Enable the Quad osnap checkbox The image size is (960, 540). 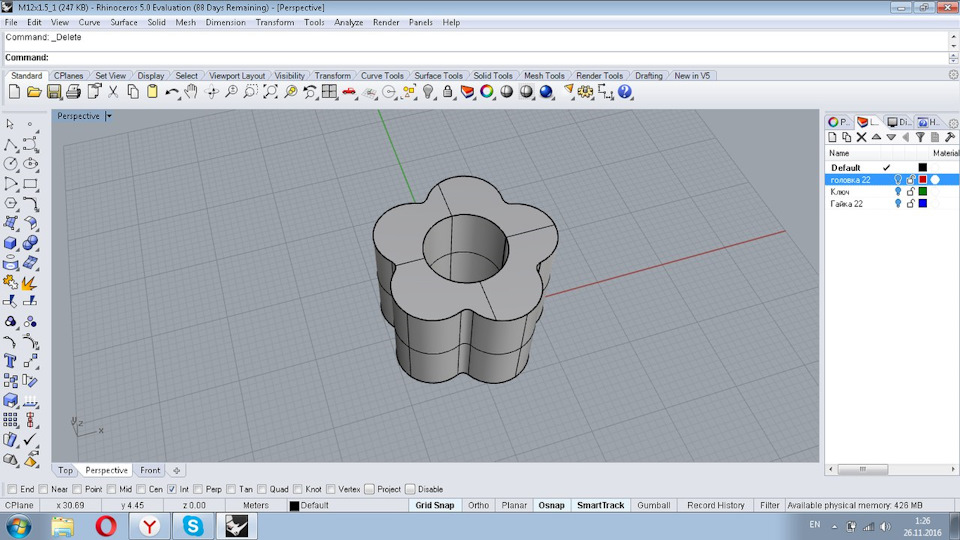[261, 489]
